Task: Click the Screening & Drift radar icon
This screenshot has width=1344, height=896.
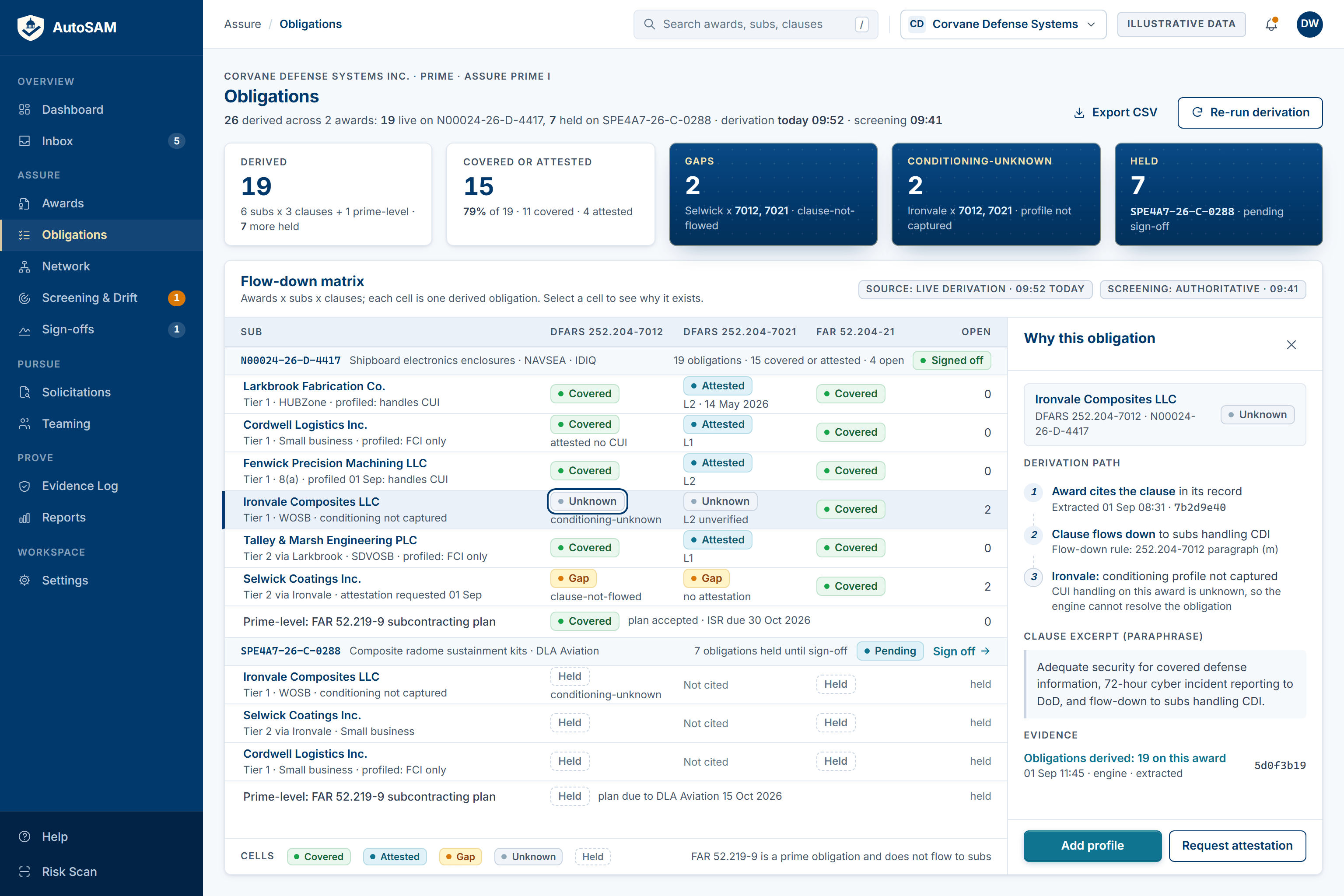Action: (24, 297)
